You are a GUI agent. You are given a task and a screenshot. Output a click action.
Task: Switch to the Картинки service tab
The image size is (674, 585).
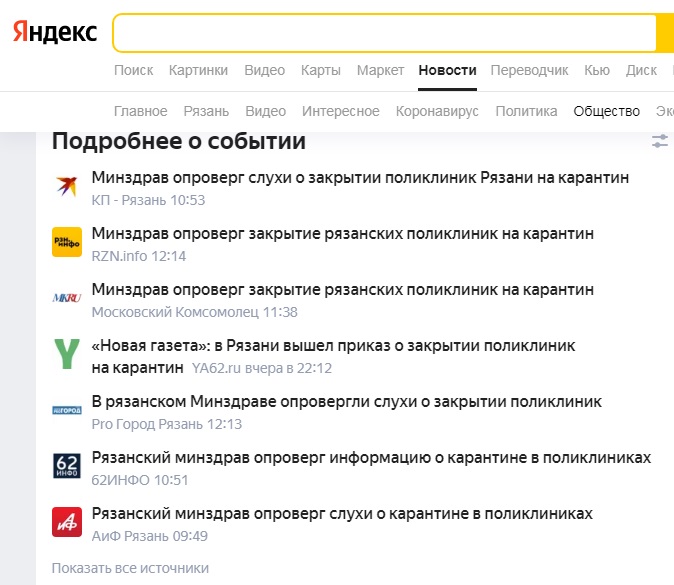pos(198,70)
